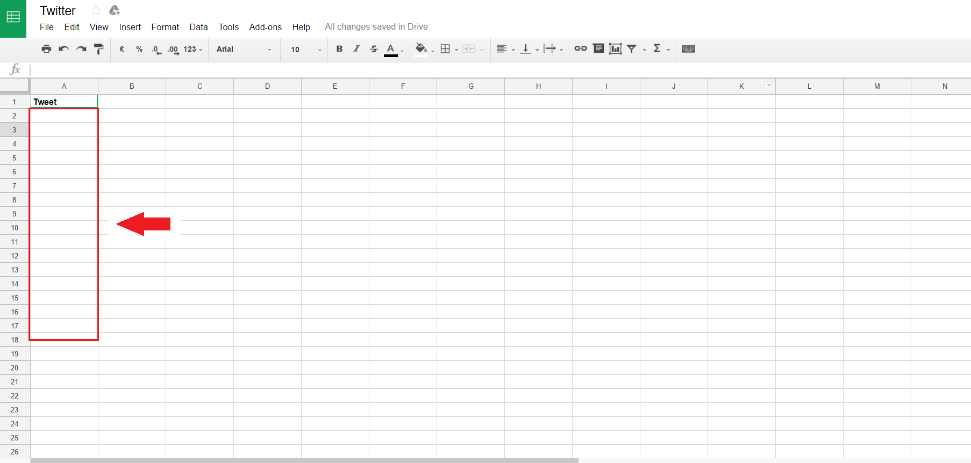Insert a link using the toolbar icon

580,48
